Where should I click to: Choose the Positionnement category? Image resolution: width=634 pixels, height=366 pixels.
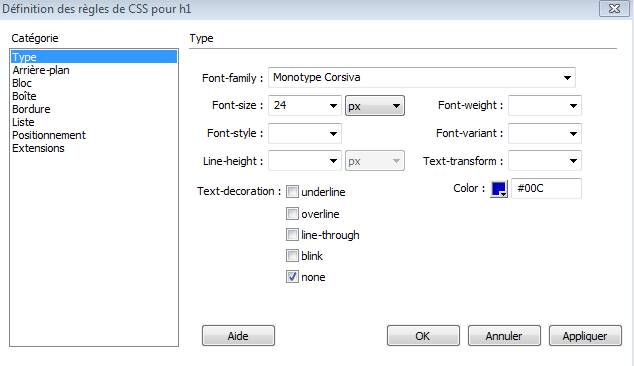click(x=49, y=135)
